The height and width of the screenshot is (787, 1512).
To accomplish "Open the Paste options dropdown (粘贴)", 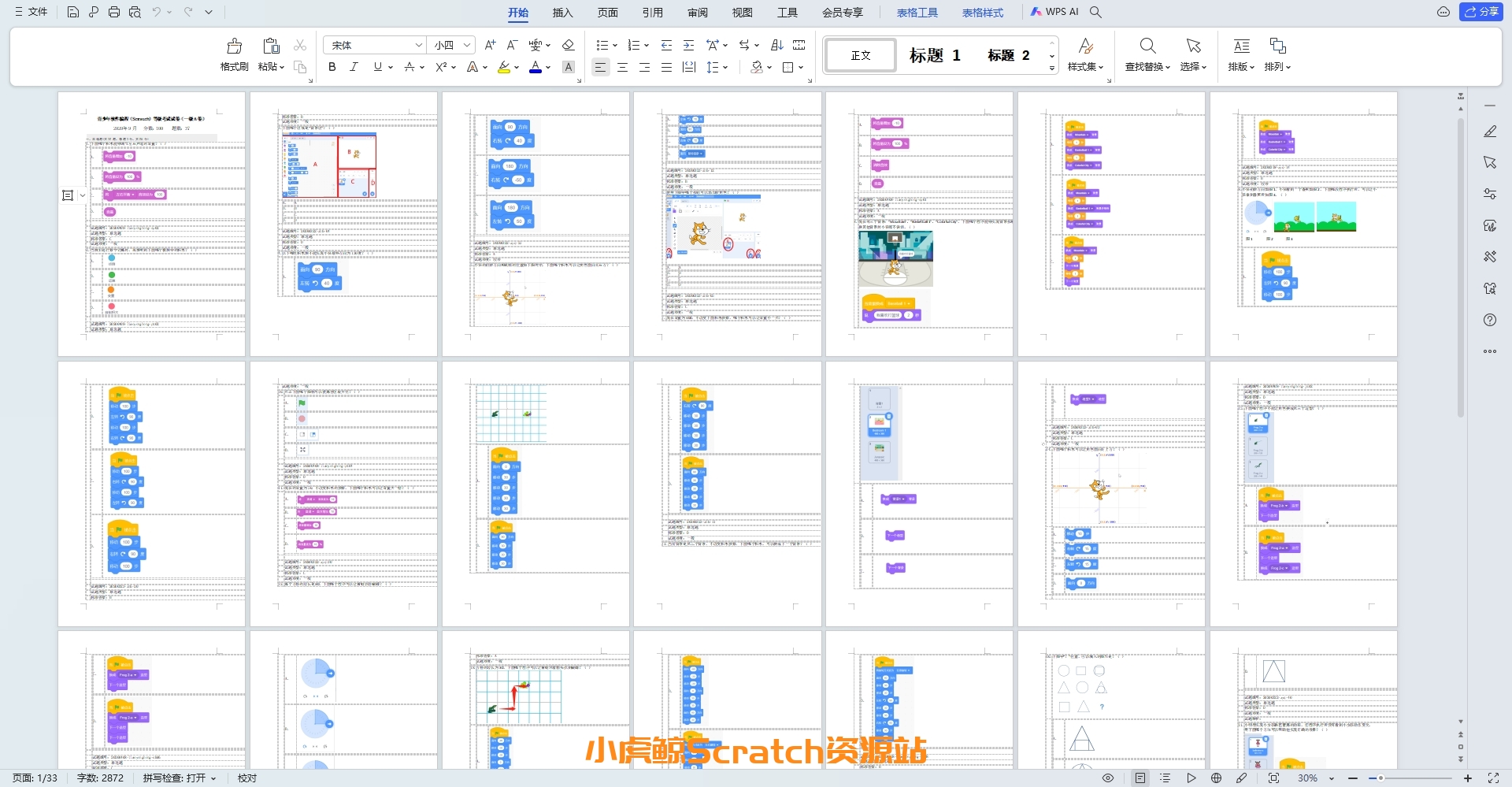I will [271, 67].
